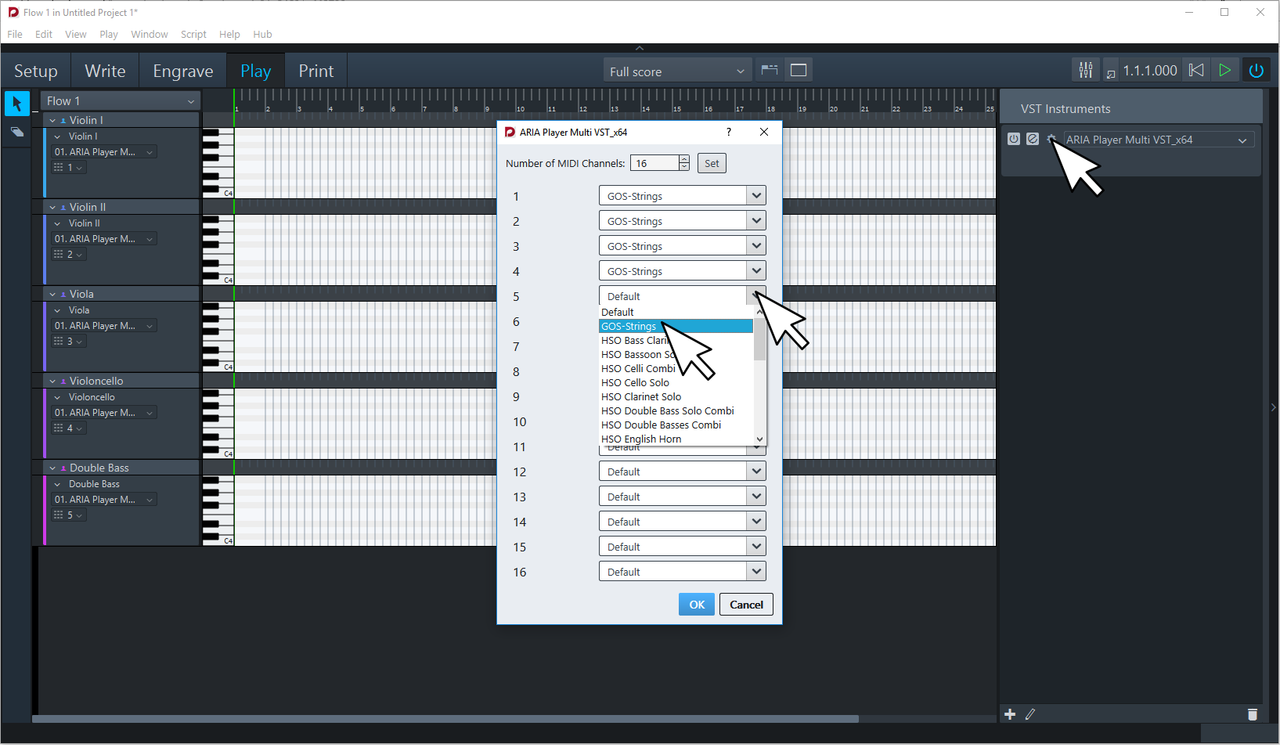
Task: Click the Dorico logo in dialog title bar
Action: (x=510, y=131)
